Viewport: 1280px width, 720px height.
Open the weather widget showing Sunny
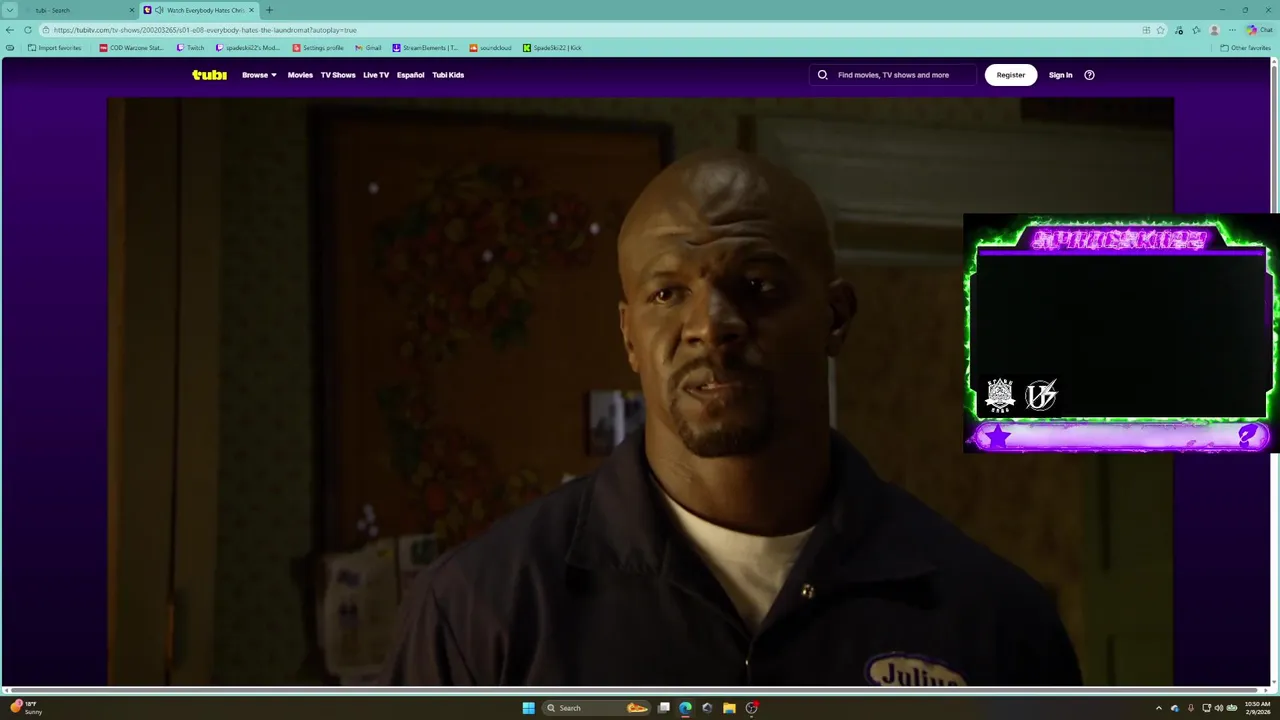click(27, 708)
